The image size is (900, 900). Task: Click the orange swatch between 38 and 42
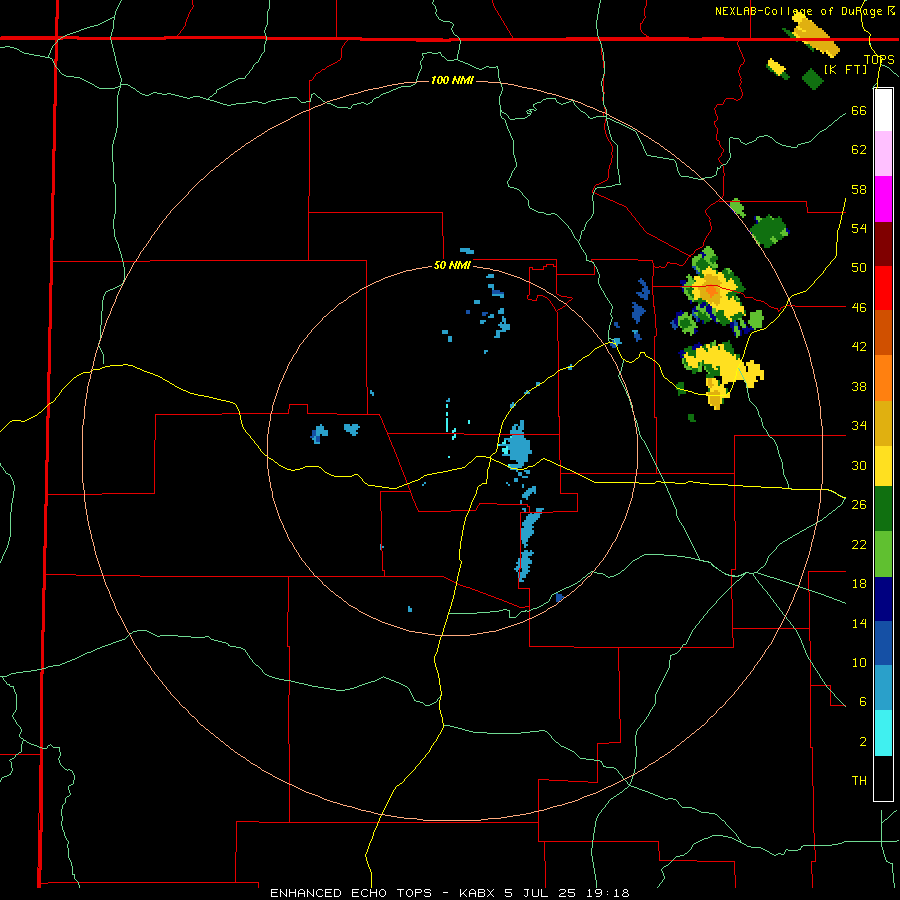883,378
